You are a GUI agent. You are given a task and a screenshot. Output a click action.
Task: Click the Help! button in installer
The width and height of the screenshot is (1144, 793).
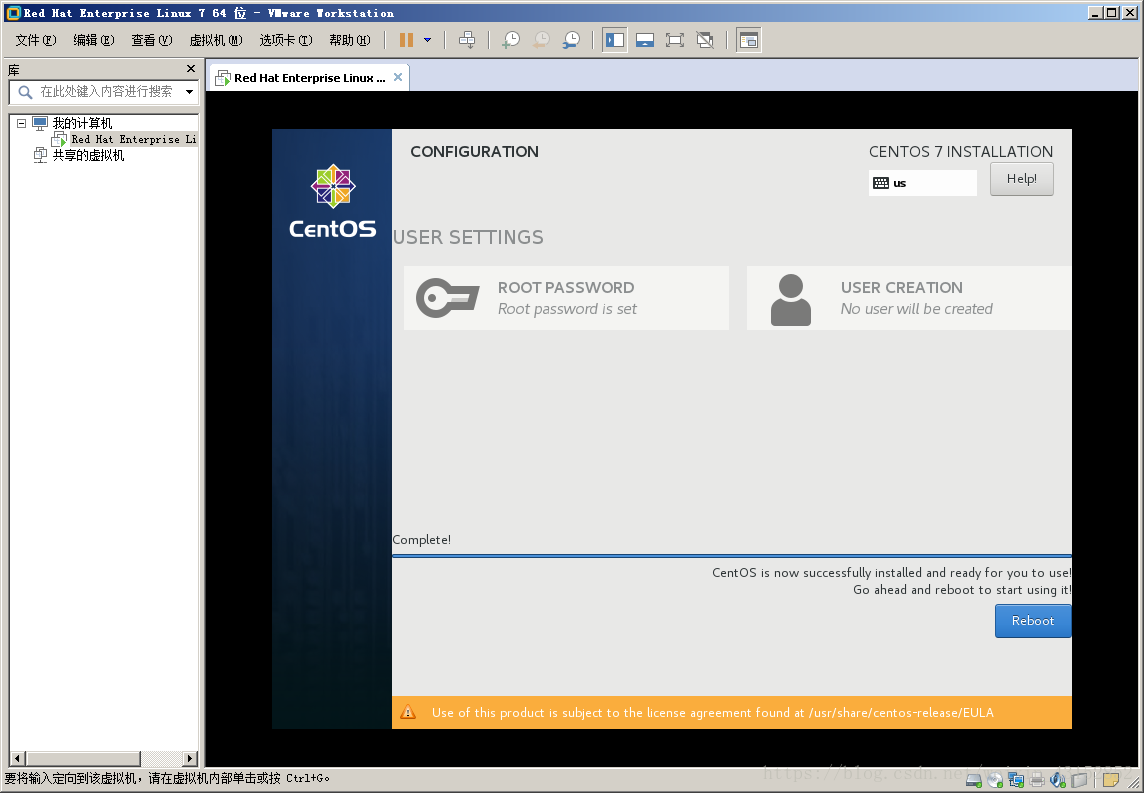point(1021,179)
